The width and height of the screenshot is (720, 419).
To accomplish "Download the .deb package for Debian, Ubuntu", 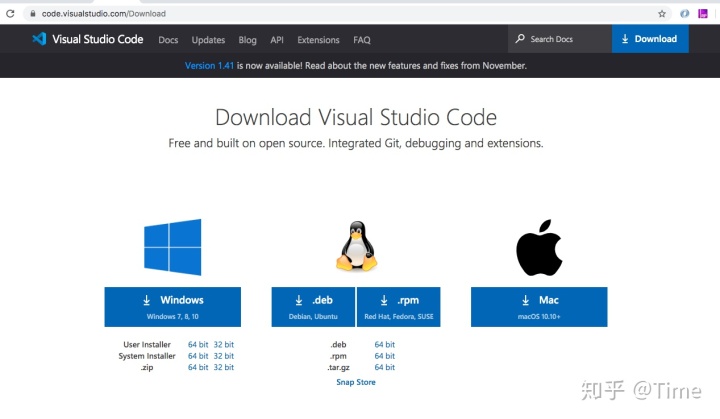I will (313, 307).
